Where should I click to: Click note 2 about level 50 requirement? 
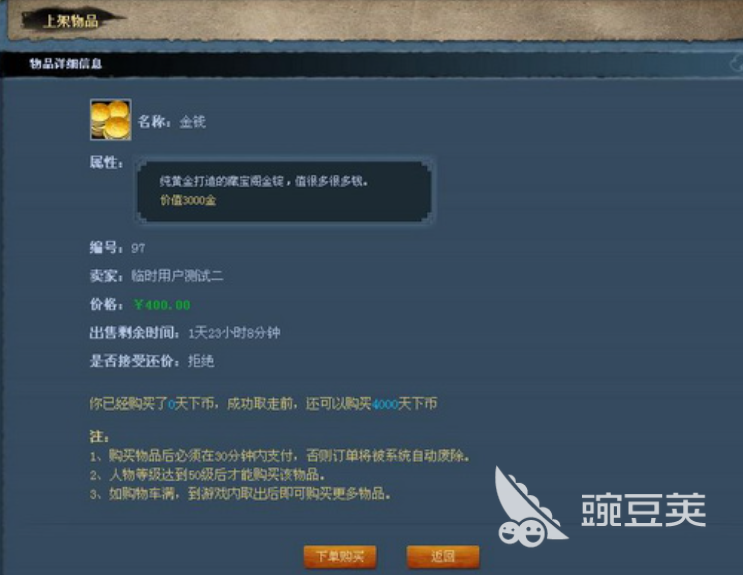point(208,475)
